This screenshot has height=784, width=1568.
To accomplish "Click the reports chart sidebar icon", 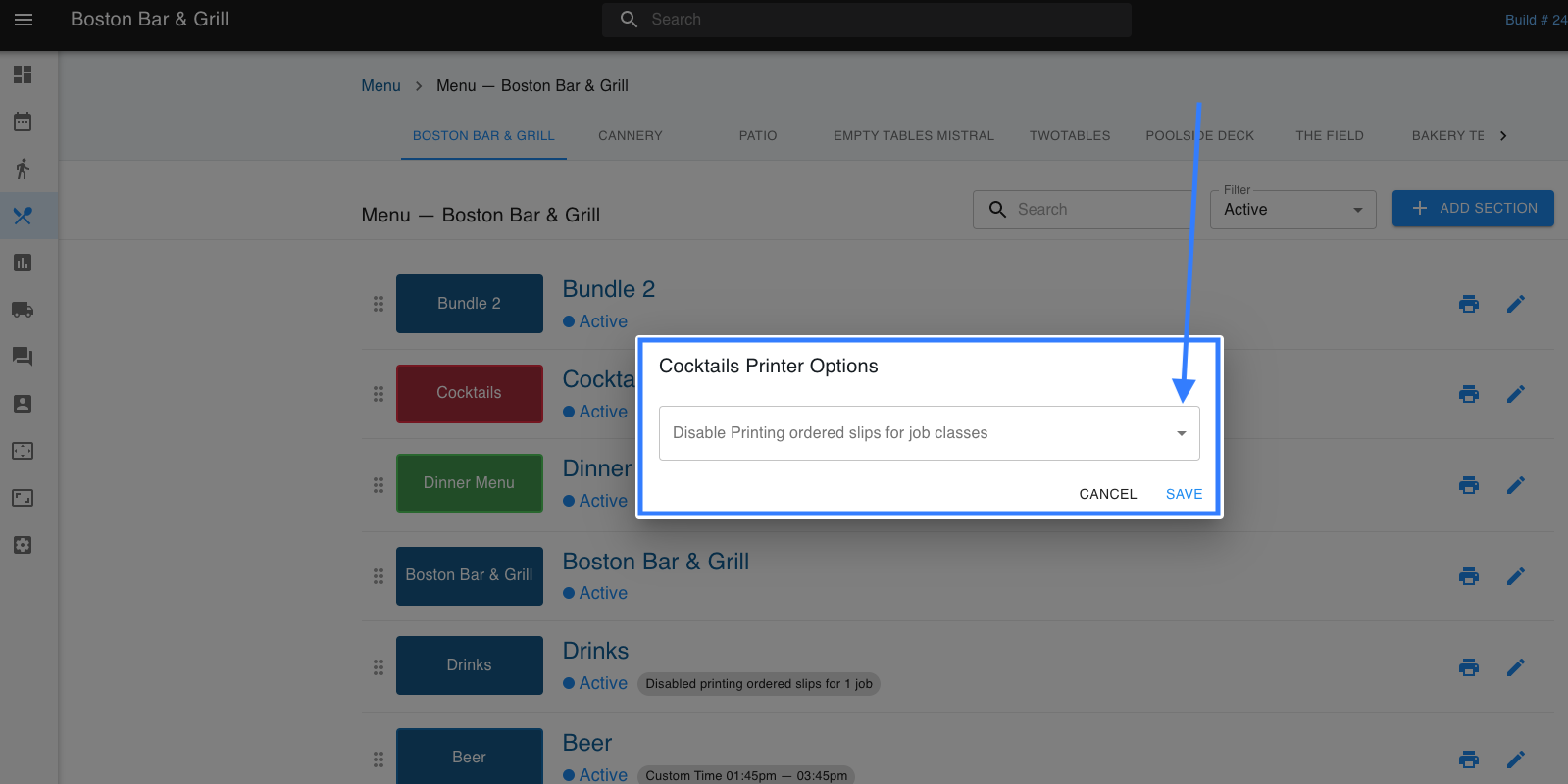I will pos(23,263).
